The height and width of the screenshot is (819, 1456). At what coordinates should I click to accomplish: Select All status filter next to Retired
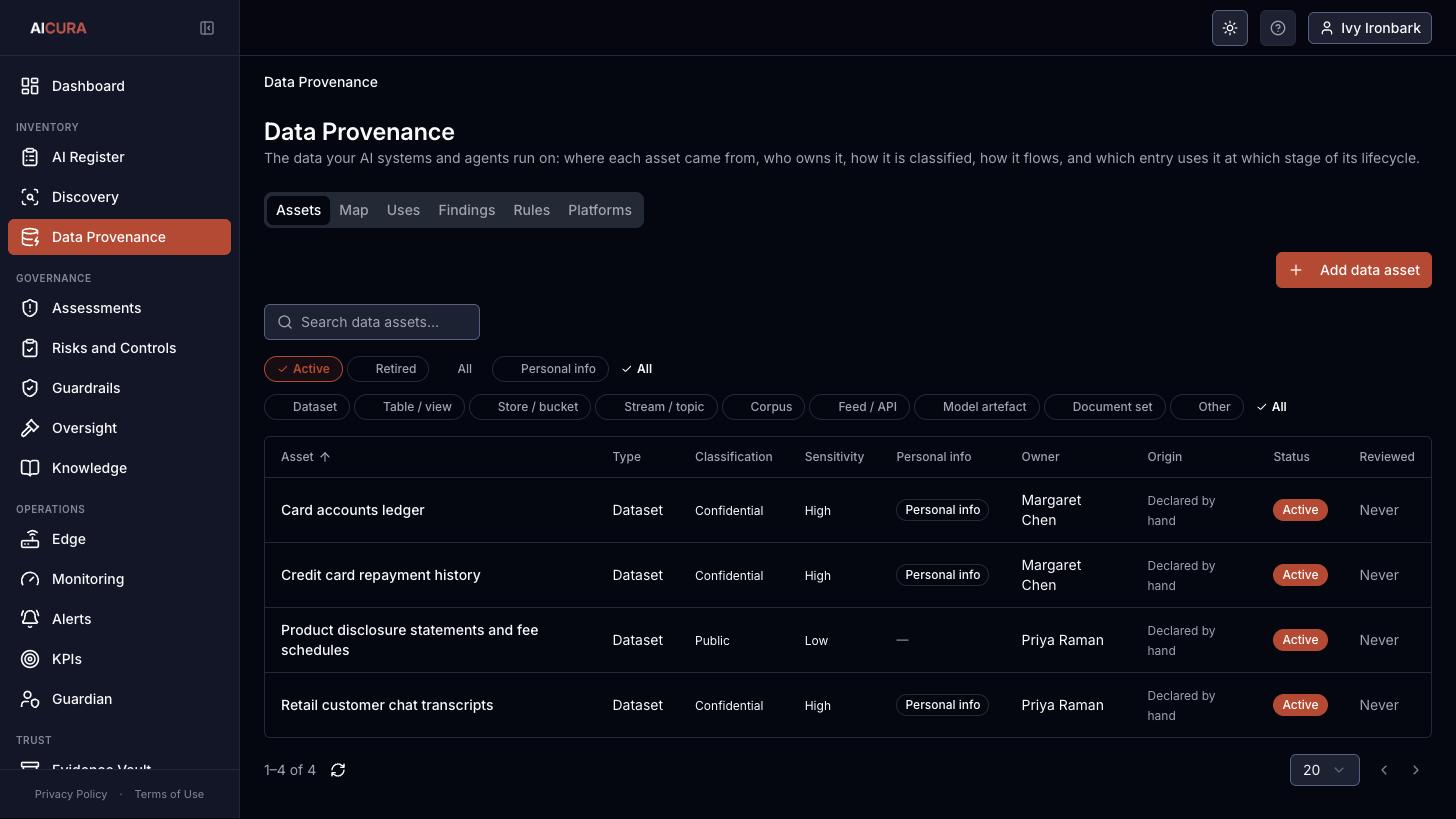465,369
